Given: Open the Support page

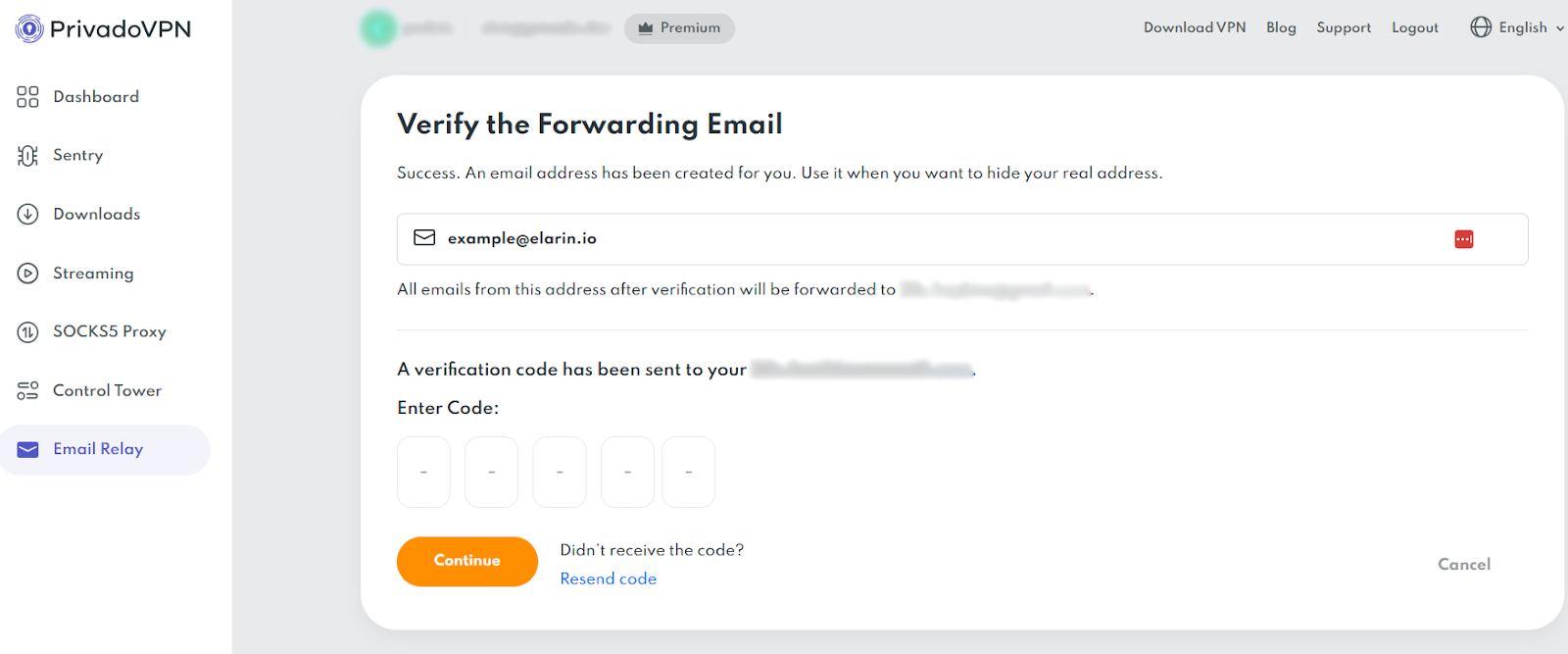Looking at the screenshot, I should [x=1343, y=27].
